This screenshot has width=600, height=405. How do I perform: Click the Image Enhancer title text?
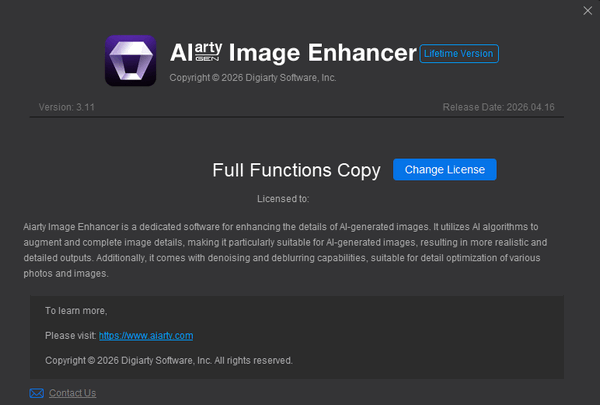tap(321, 52)
